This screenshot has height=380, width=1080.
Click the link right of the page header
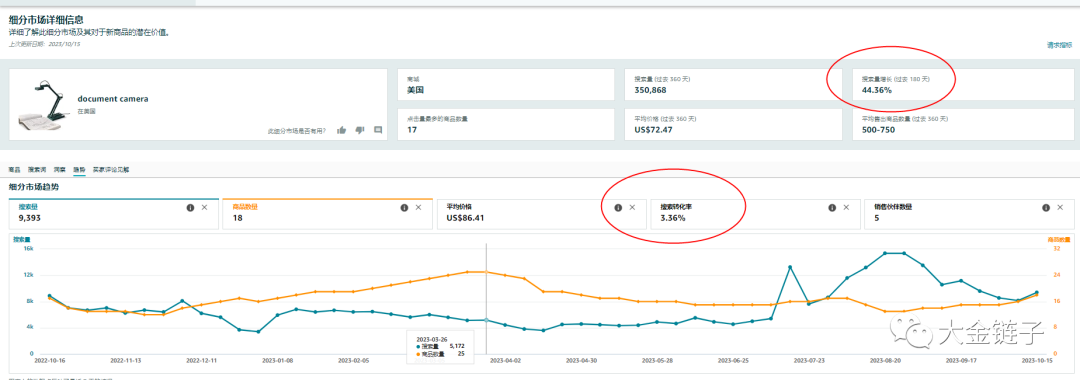[x=1059, y=45]
